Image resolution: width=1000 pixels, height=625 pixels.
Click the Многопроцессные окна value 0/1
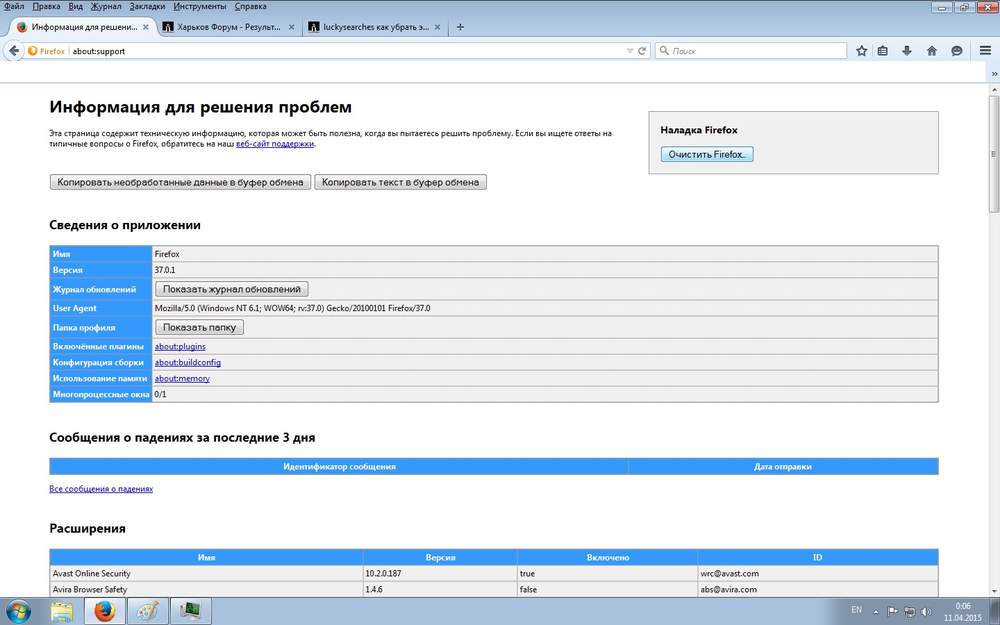click(160, 394)
